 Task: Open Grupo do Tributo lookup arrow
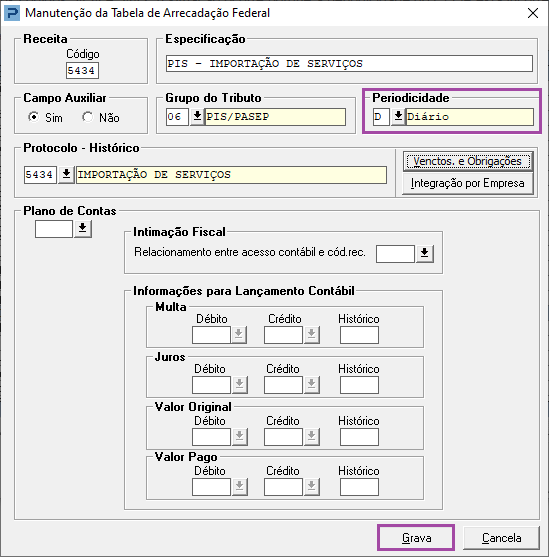click(x=197, y=117)
